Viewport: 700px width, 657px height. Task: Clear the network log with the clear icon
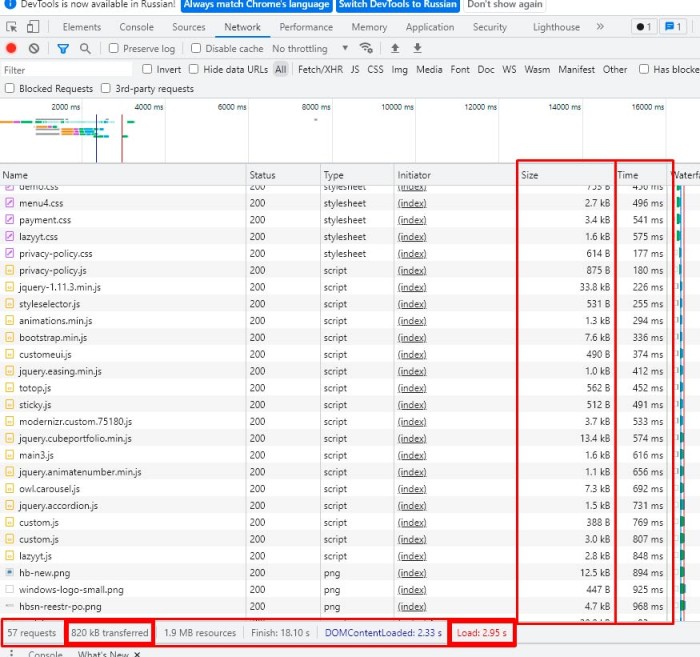(34, 48)
